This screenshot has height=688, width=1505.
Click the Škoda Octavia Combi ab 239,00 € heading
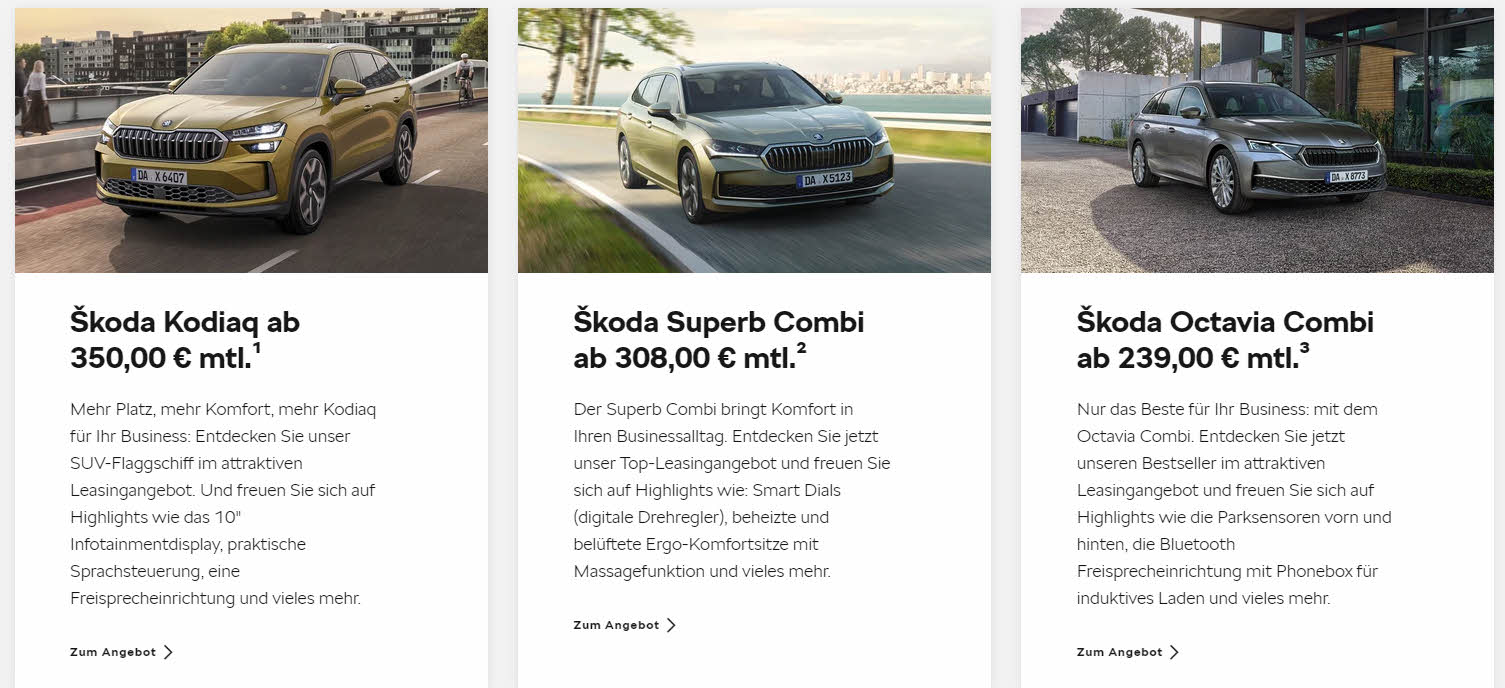(1225, 340)
